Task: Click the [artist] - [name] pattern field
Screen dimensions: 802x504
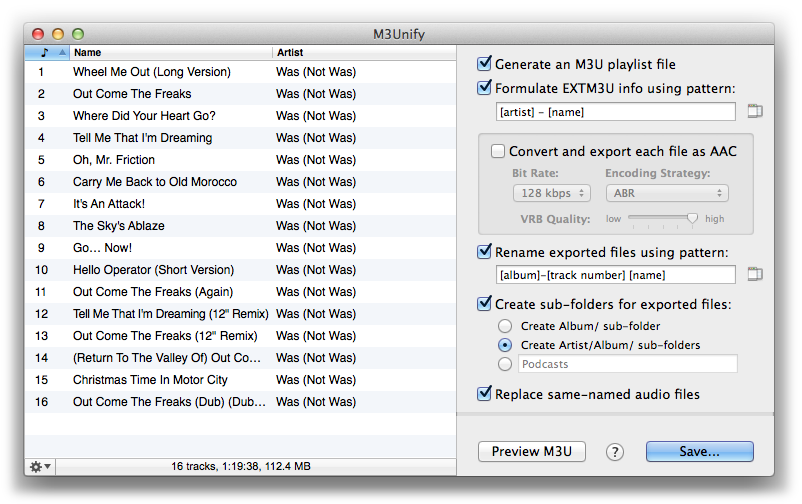Action: point(615,112)
